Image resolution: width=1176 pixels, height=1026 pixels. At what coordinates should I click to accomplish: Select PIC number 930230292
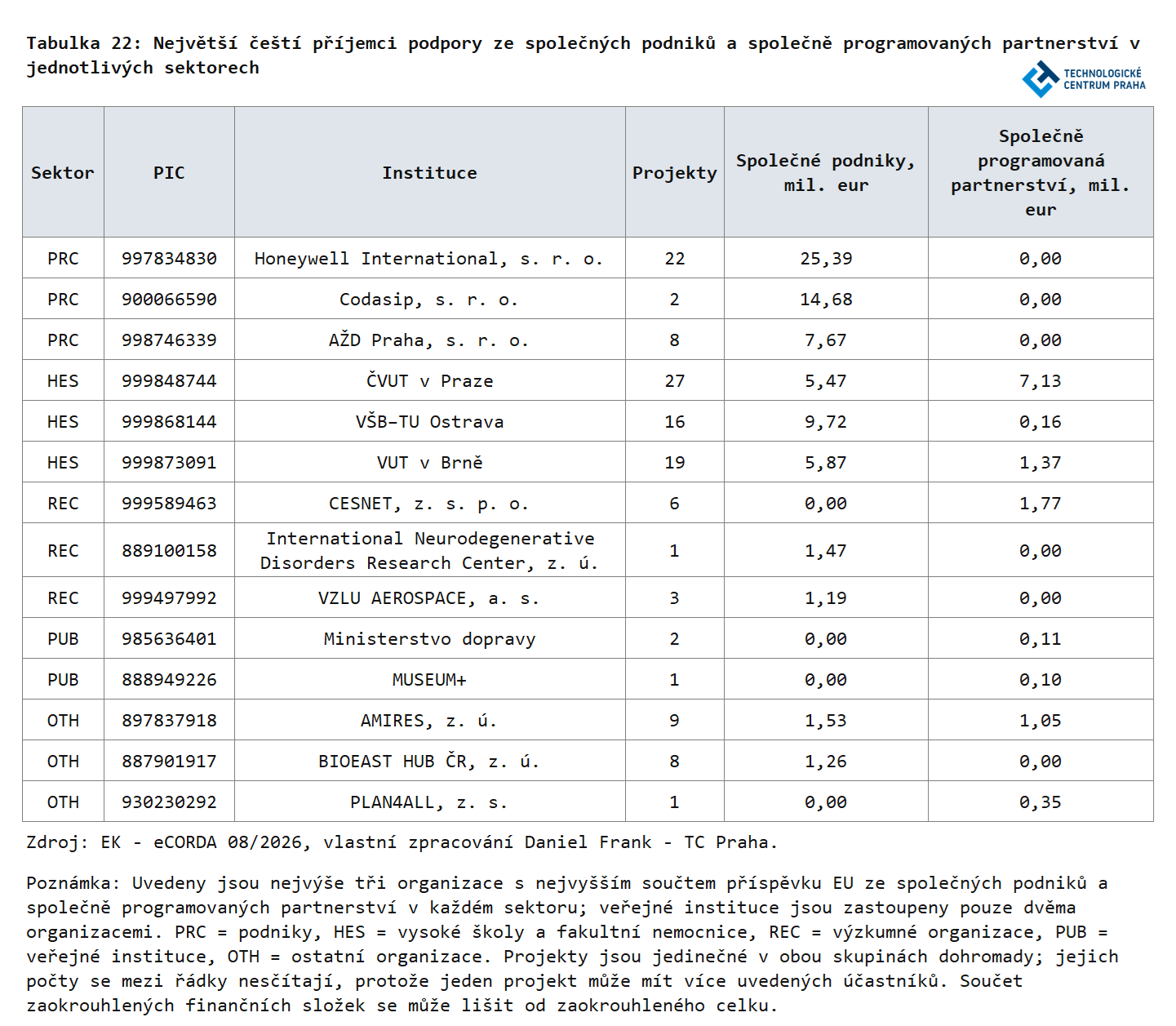pyautogui.click(x=169, y=802)
